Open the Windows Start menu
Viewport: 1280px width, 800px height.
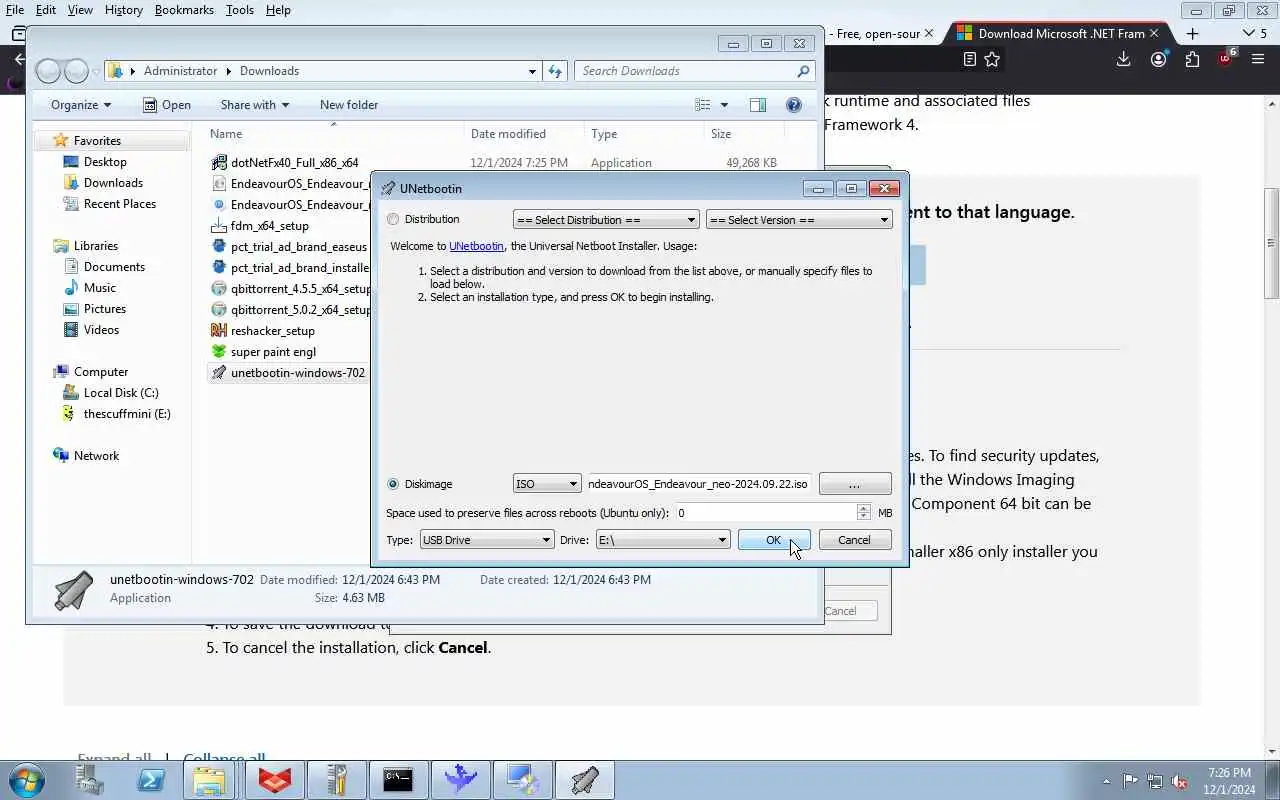(26, 780)
